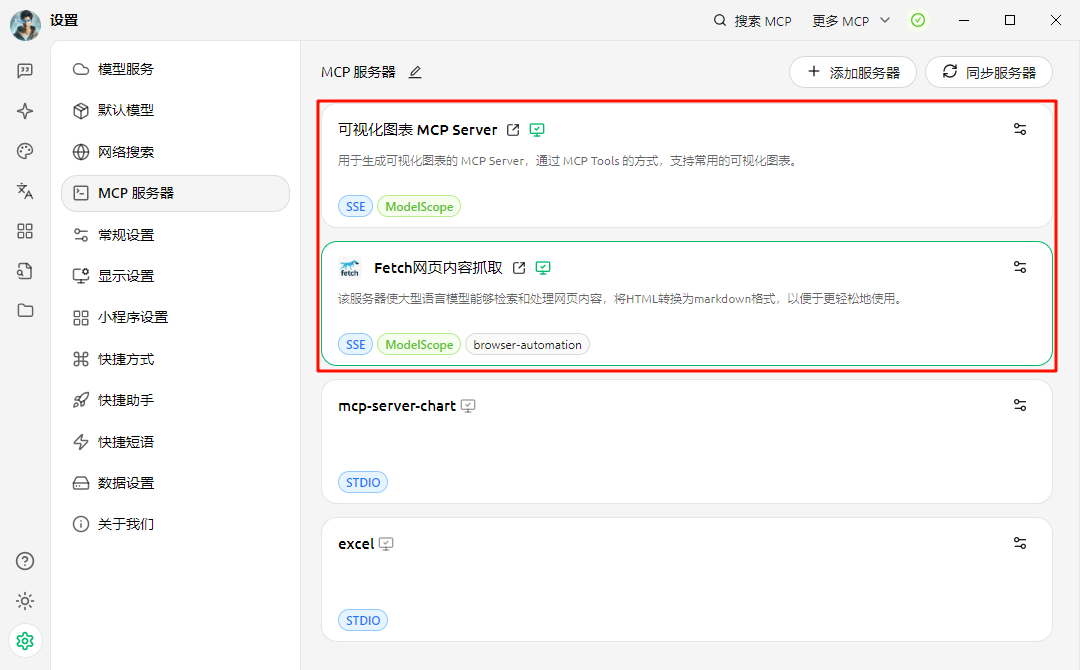
Task: Click the help question mark icon at bottom left
Action: click(x=24, y=561)
